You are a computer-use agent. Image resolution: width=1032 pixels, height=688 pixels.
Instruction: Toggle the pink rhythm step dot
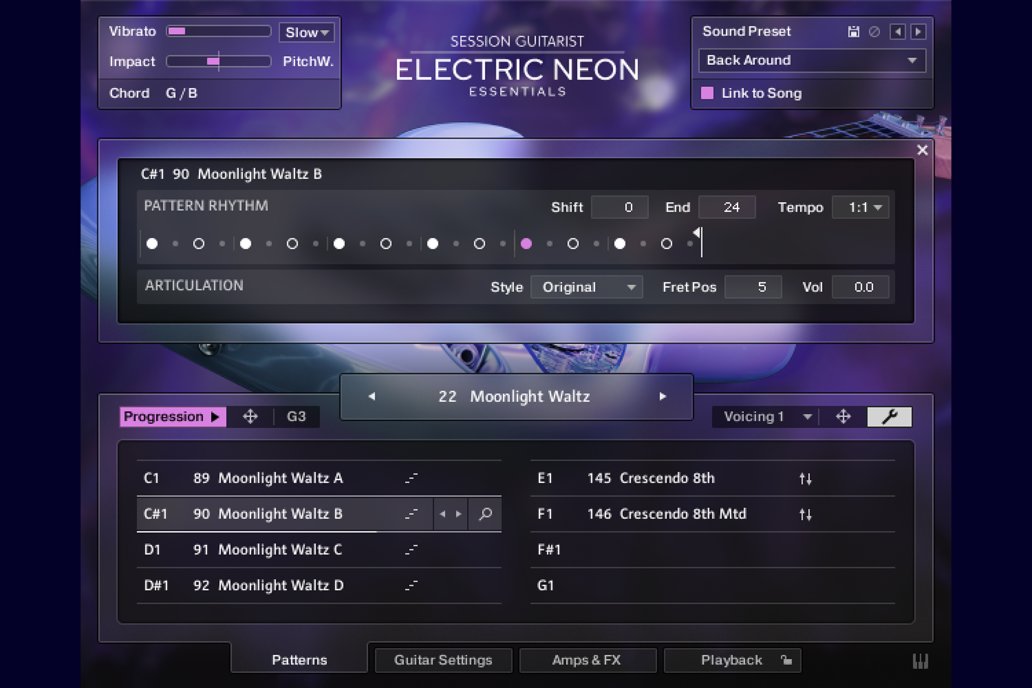(x=526, y=243)
